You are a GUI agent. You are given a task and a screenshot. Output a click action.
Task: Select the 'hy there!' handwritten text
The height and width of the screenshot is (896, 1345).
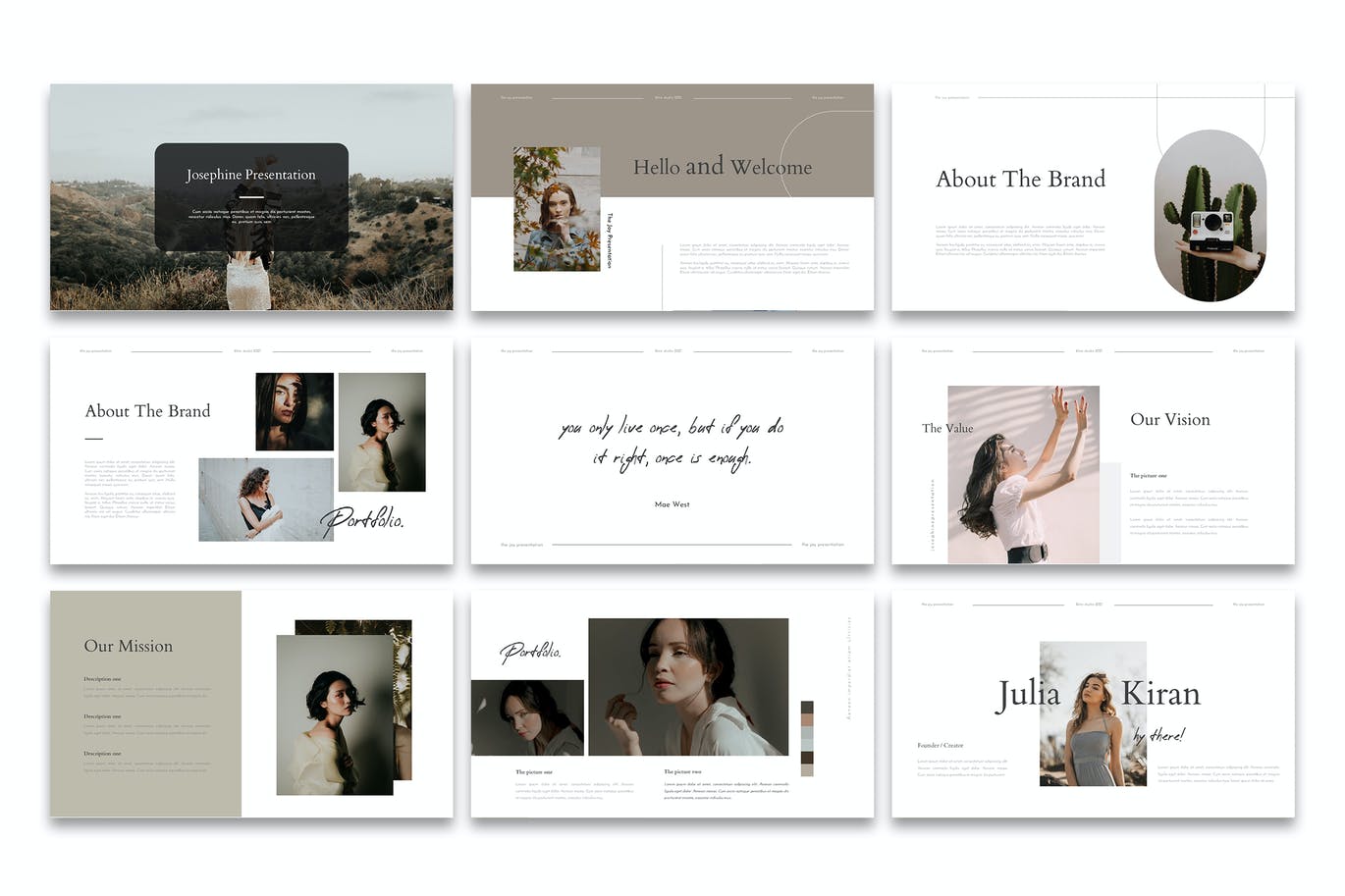coord(1158,735)
